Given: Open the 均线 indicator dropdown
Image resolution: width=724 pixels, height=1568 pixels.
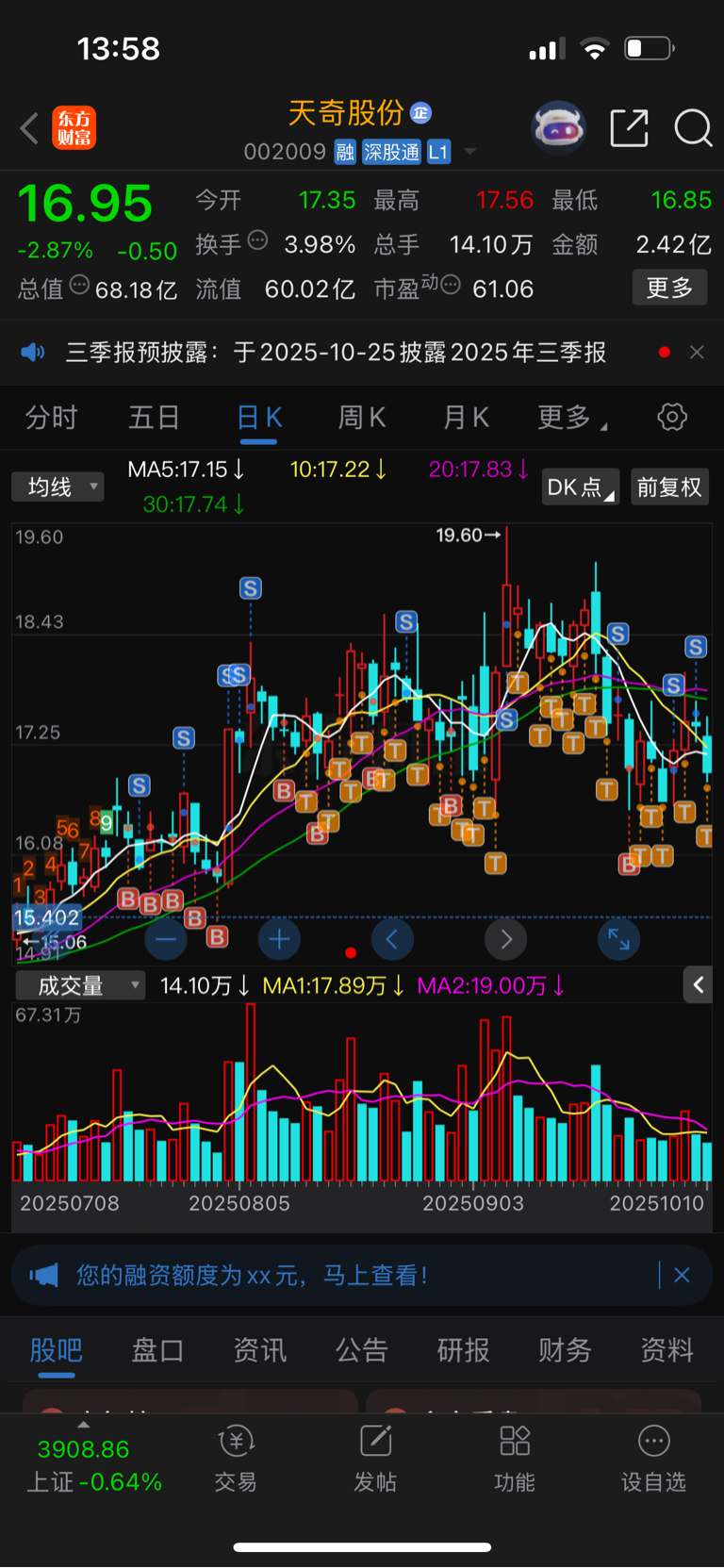Looking at the screenshot, I should click(x=58, y=487).
